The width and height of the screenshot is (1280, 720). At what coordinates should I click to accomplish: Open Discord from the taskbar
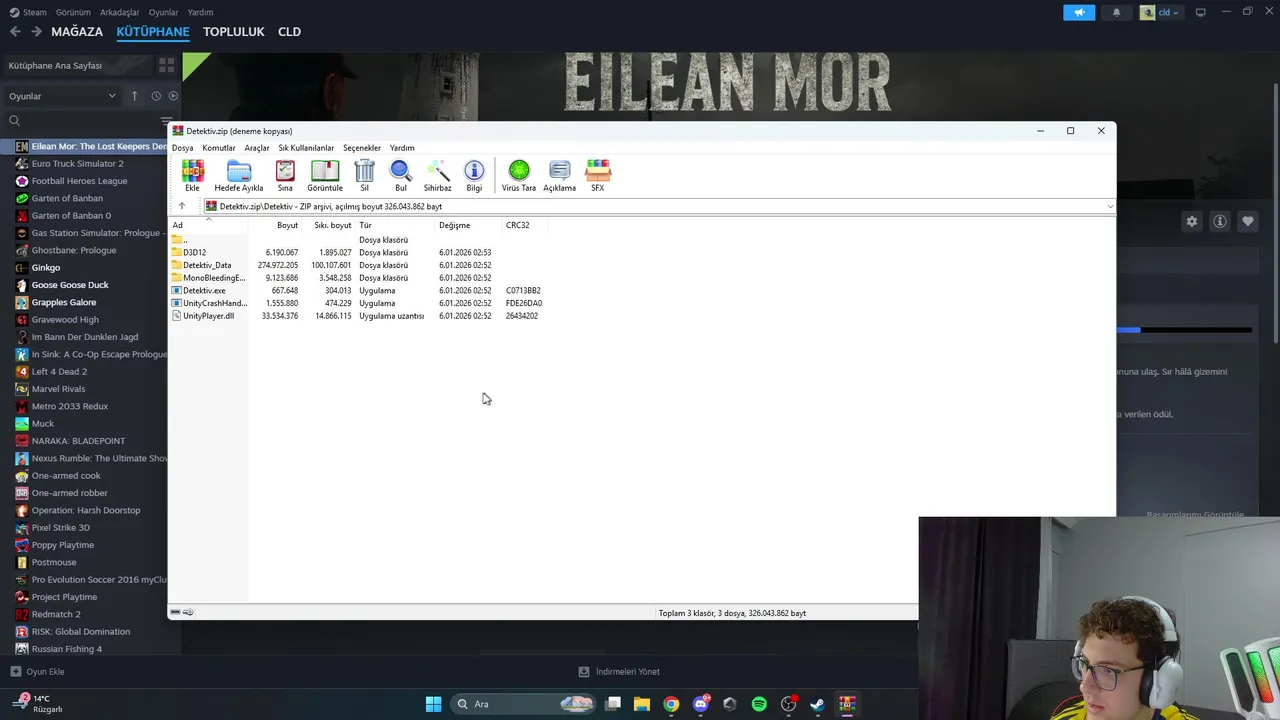click(701, 704)
